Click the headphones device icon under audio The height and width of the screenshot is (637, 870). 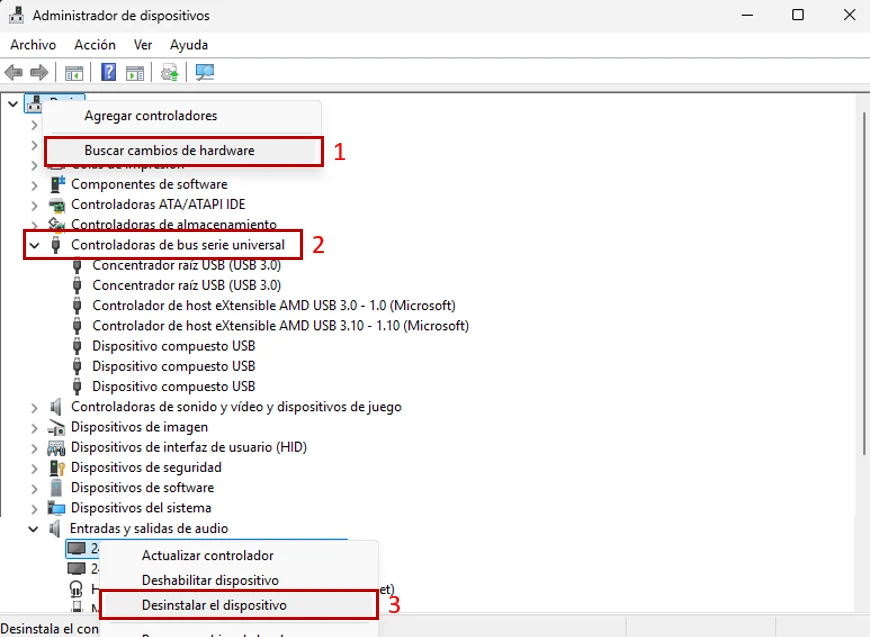(x=76, y=588)
